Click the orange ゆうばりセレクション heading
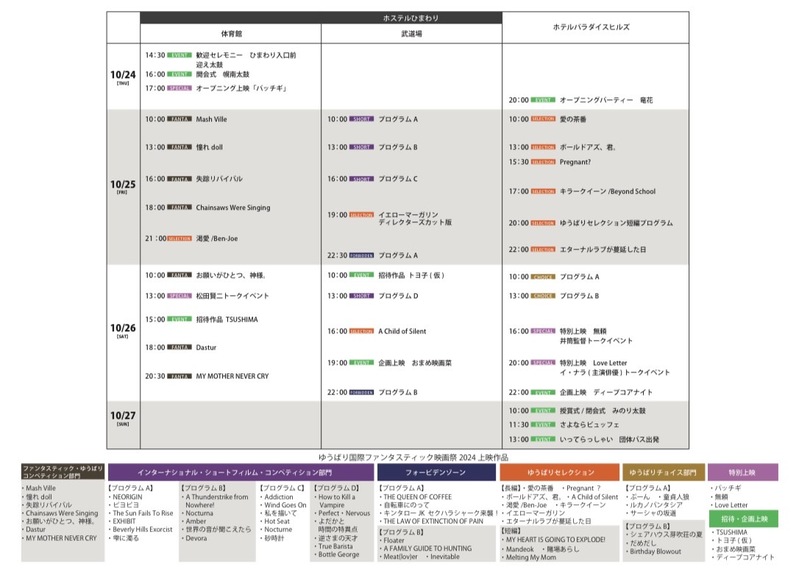Viewport: 799px width, 572px height. point(560,472)
